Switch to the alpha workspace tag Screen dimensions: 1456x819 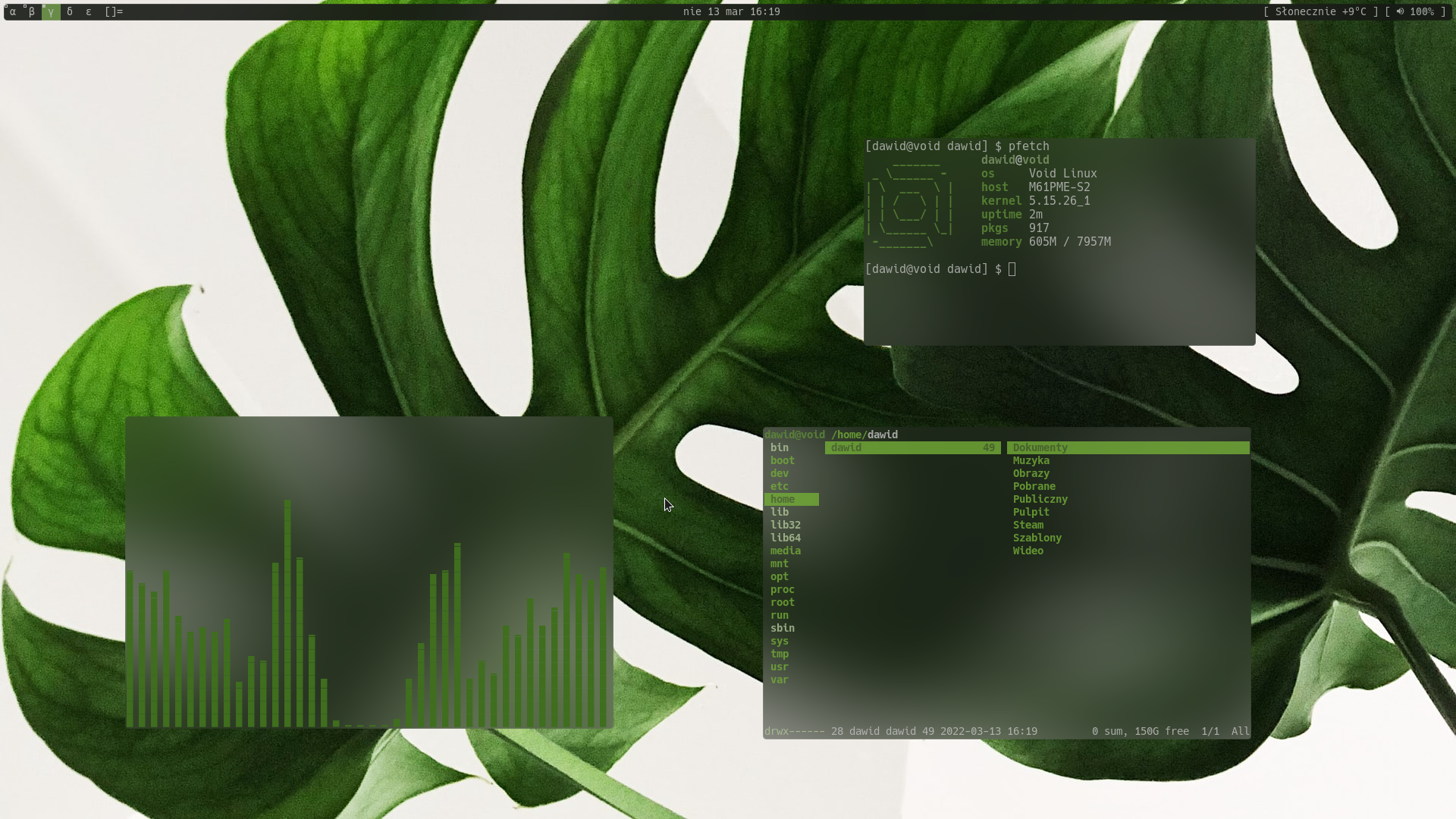point(13,11)
